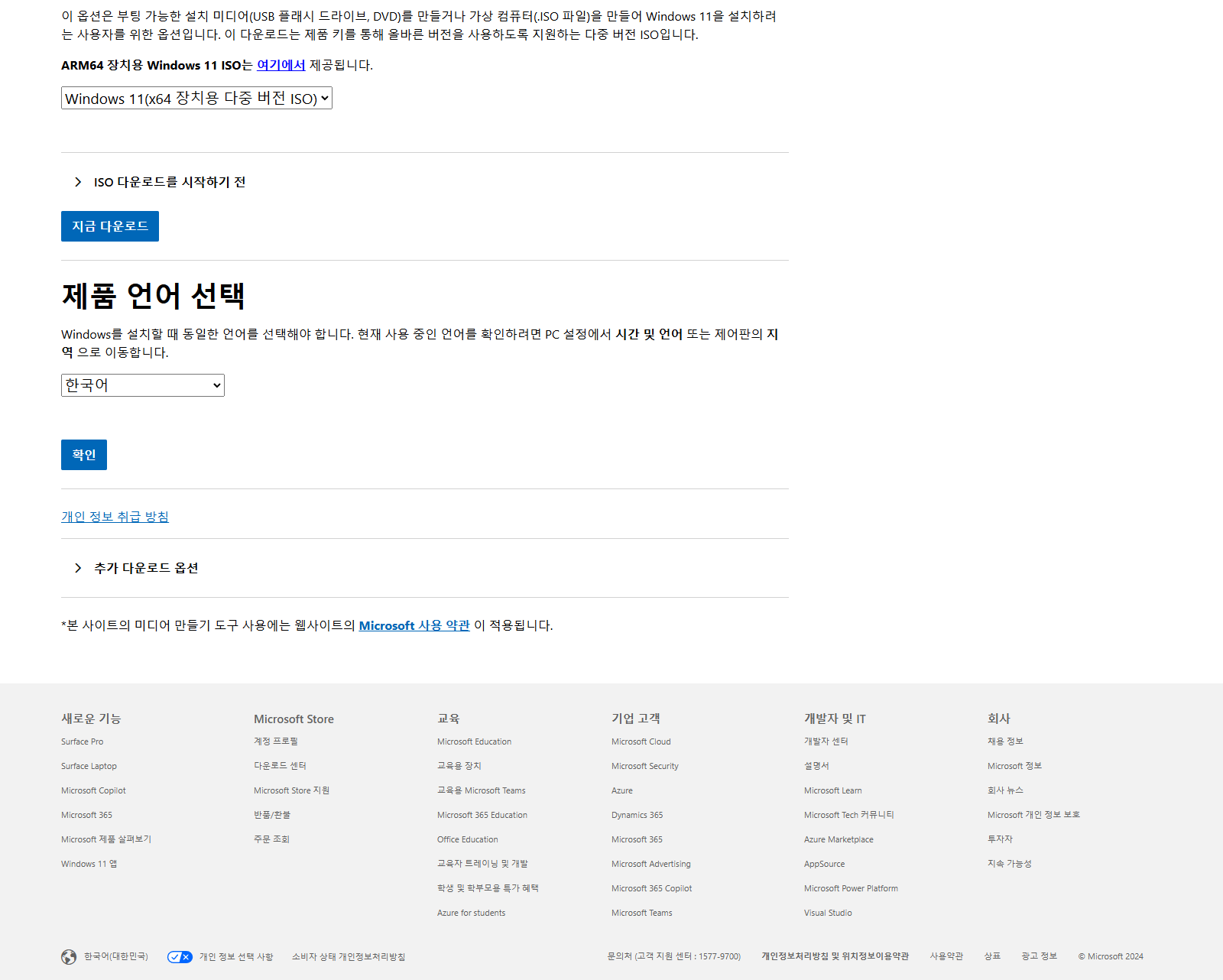This screenshot has height=980, width=1223.
Task: Open 'Visual Studio' link
Action: coord(828,913)
